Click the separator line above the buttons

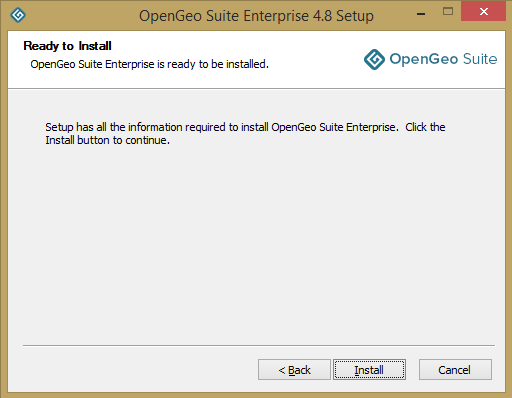[259, 346]
